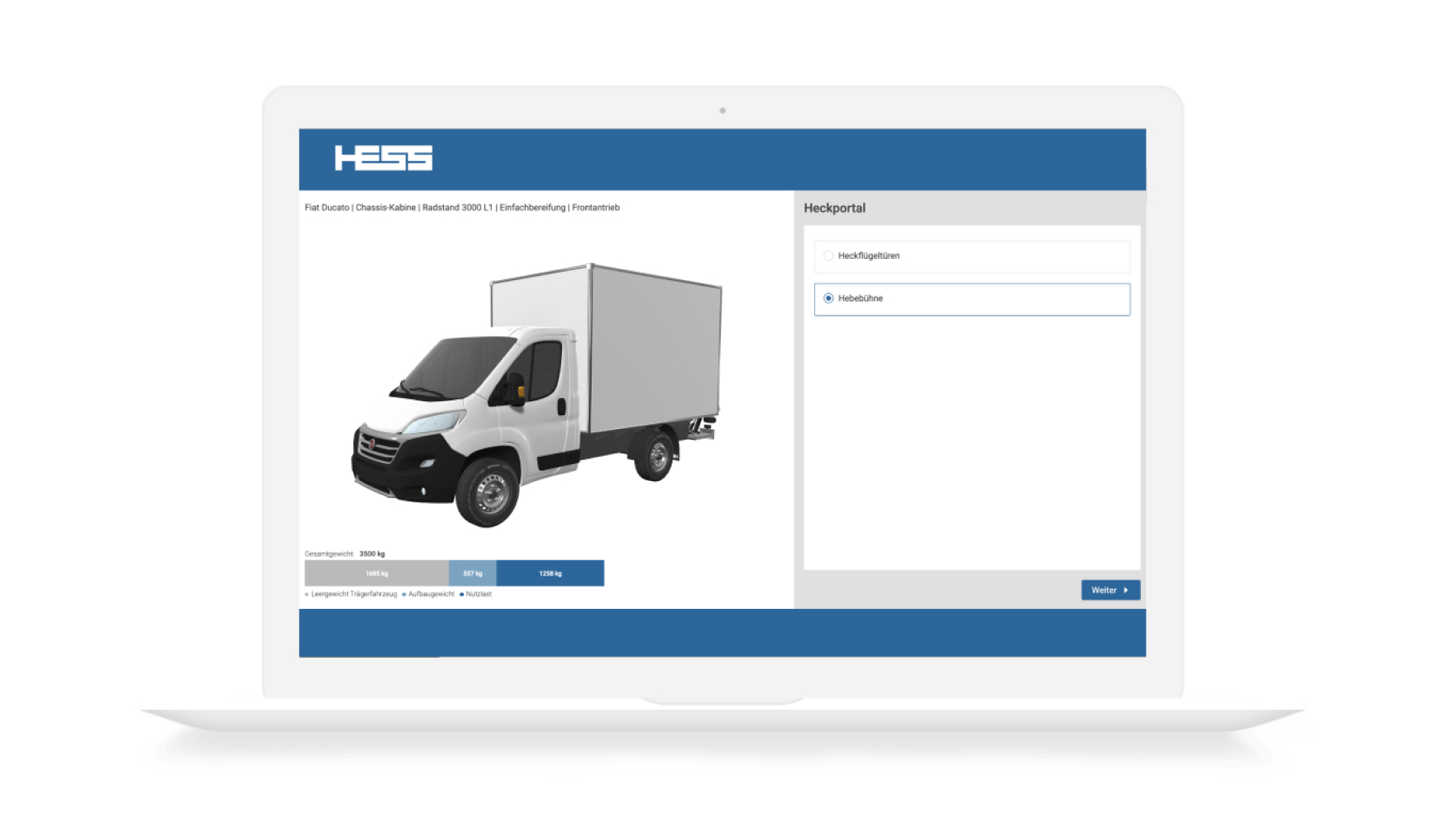The image size is (1456, 819).
Task: Select the Heckflügeltüren radio option
Action: 971,256
